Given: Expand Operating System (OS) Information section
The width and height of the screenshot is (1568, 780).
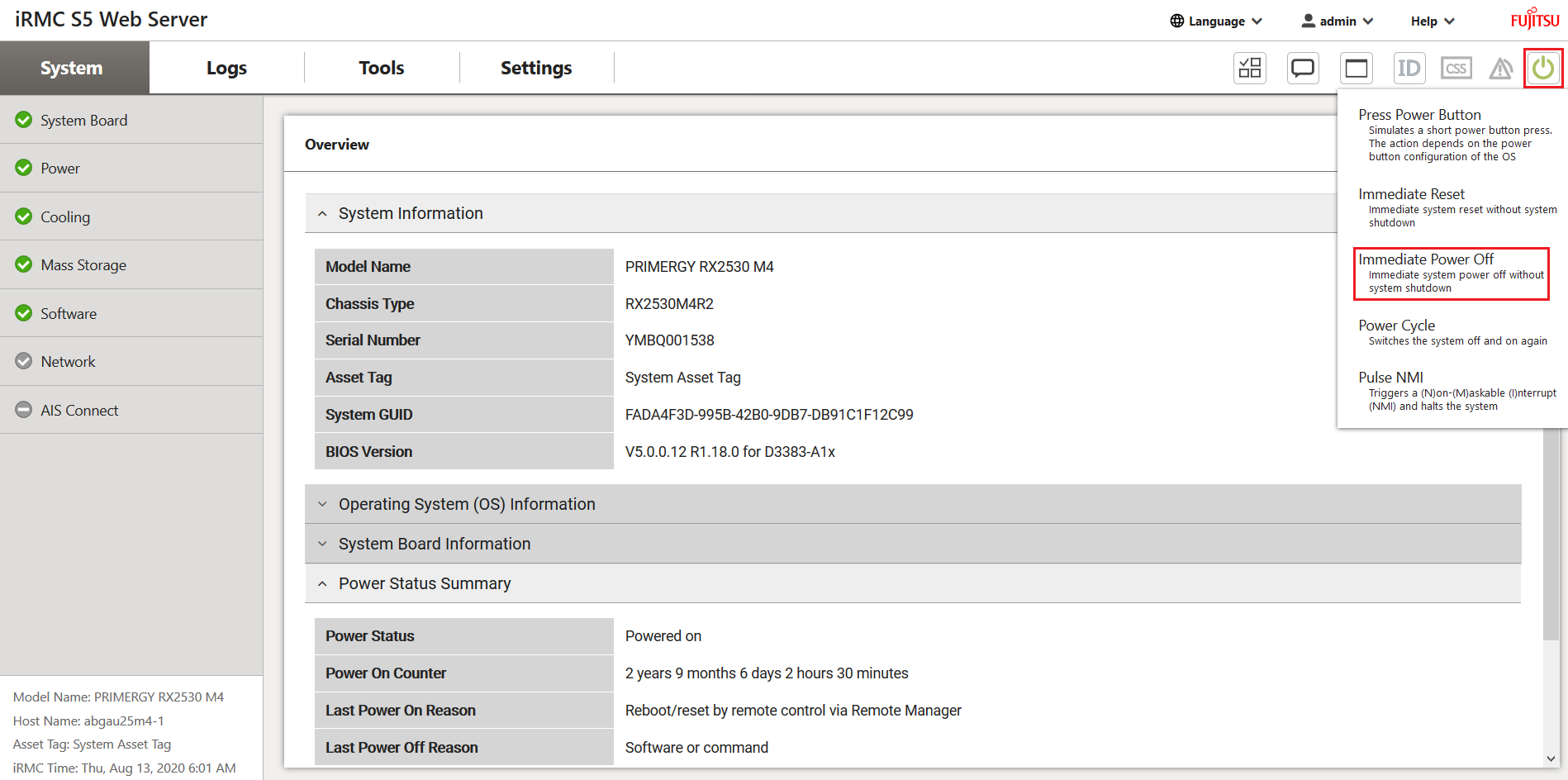Looking at the screenshot, I should coord(467,504).
